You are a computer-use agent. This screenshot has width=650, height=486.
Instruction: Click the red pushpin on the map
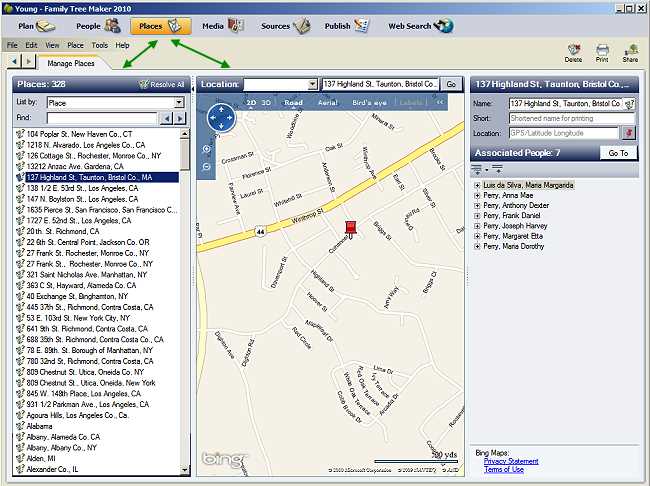click(x=351, y=229)
